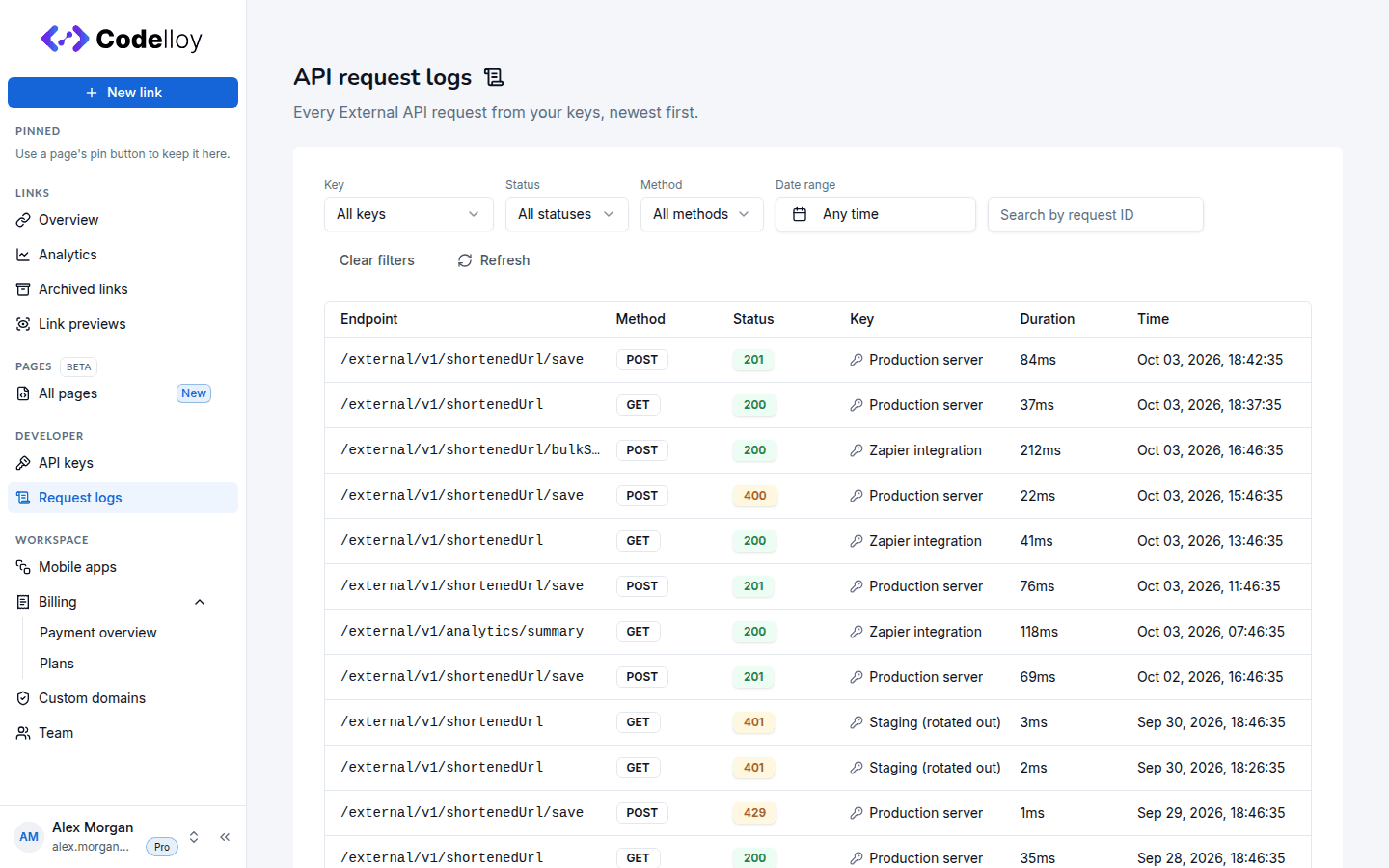Click the 400 status badge
Viewport: 1389px width, 868px height.
pyautogui.click(x=754, y=496)
